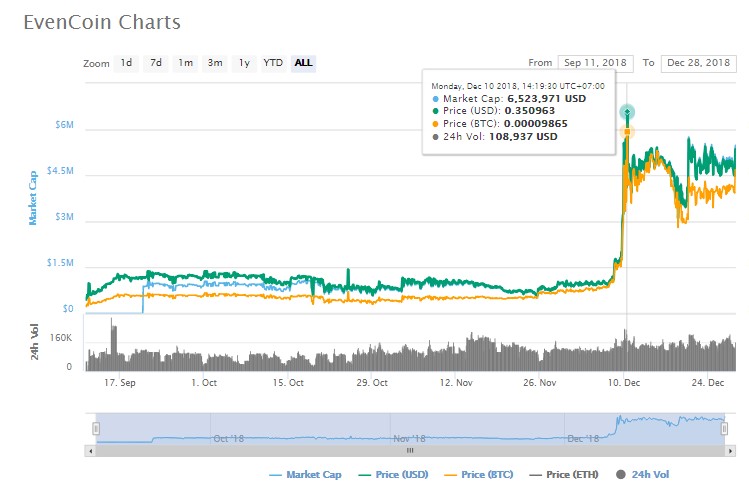Click the $1.5M axis label
This screenshot has width=749, height=496.
click(60, 263)
